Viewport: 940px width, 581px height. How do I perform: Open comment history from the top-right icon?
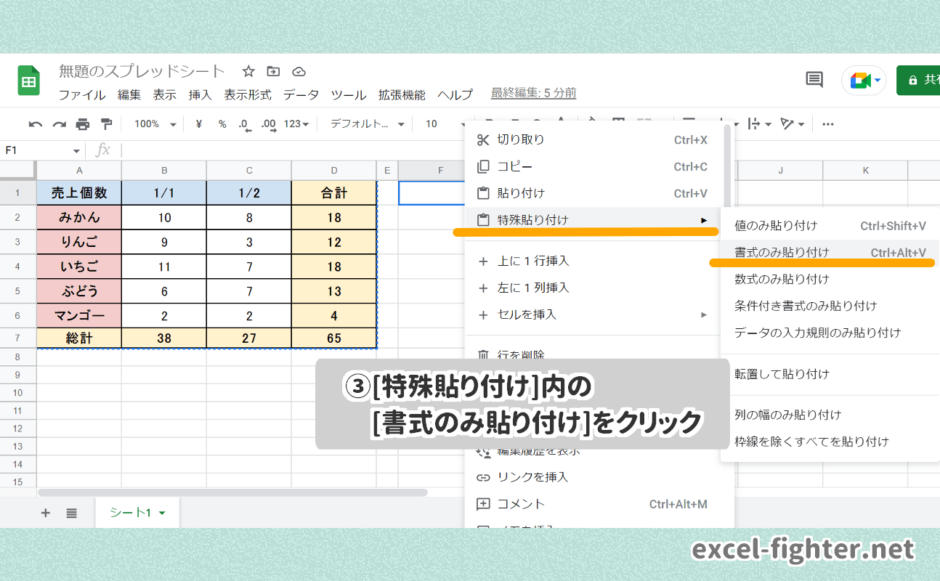point(815,78)
